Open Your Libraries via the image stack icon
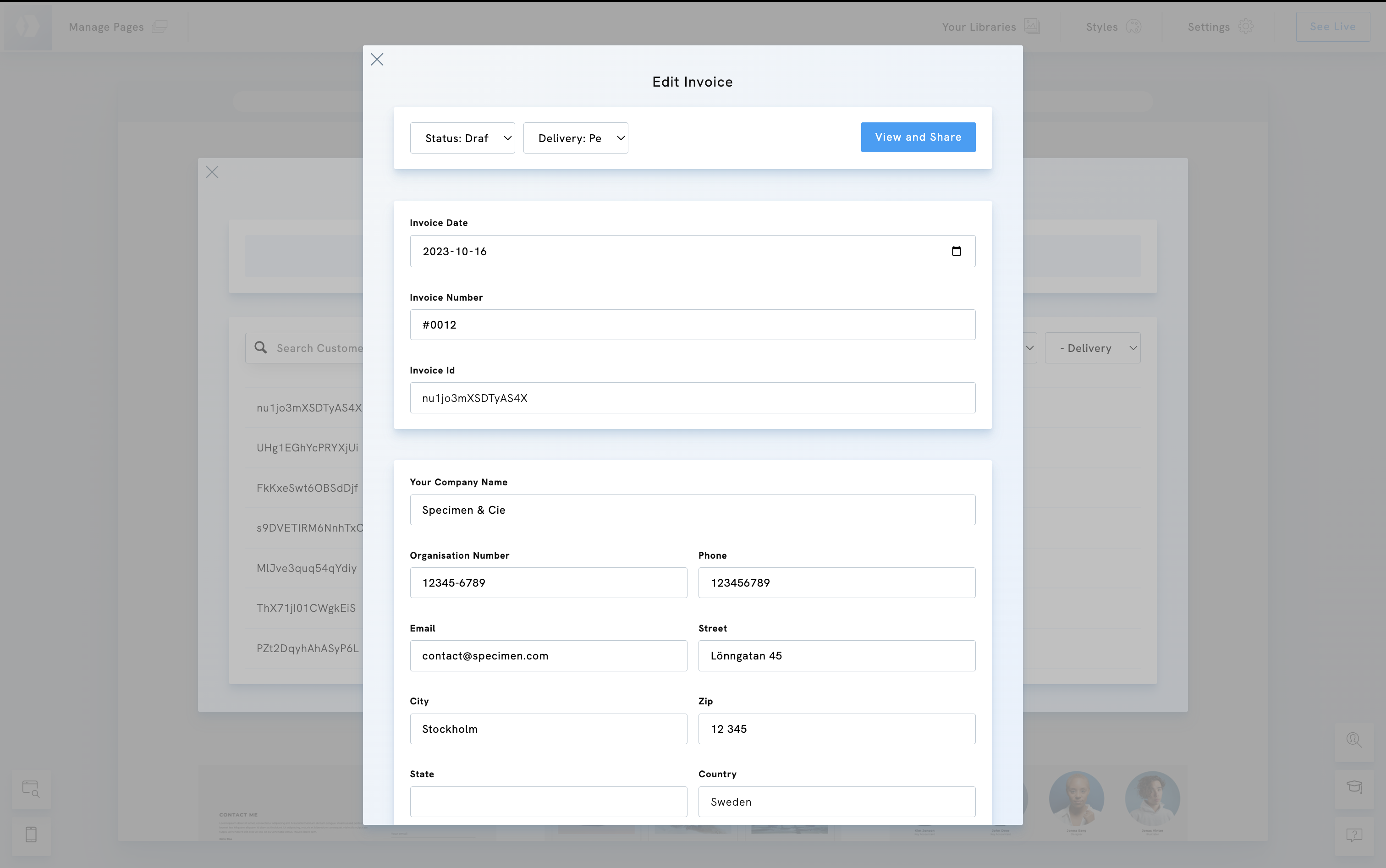The height and width of the screenshot is (868, 1386). [1031, 26]
